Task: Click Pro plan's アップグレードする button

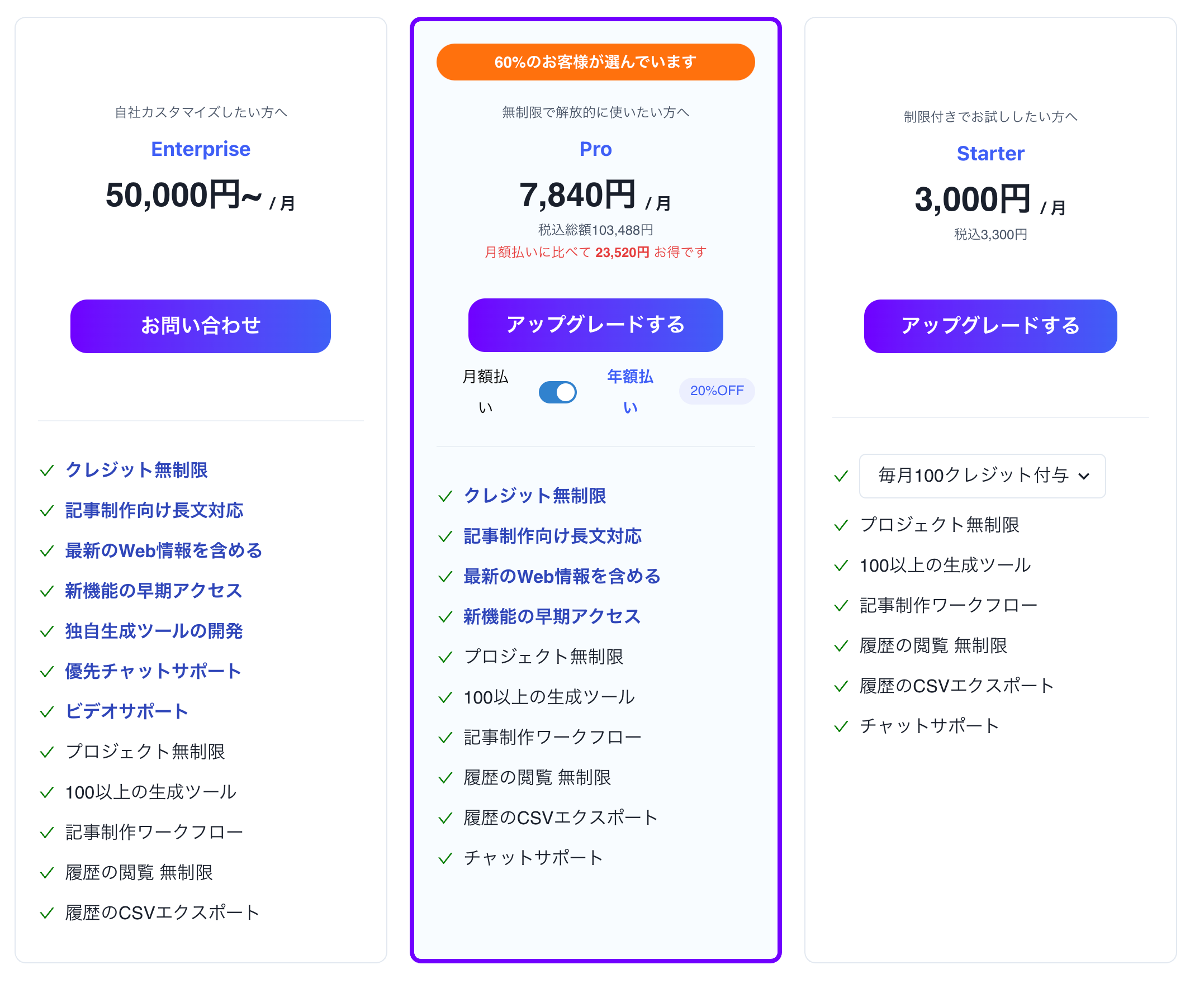Action: pos(596,325)
